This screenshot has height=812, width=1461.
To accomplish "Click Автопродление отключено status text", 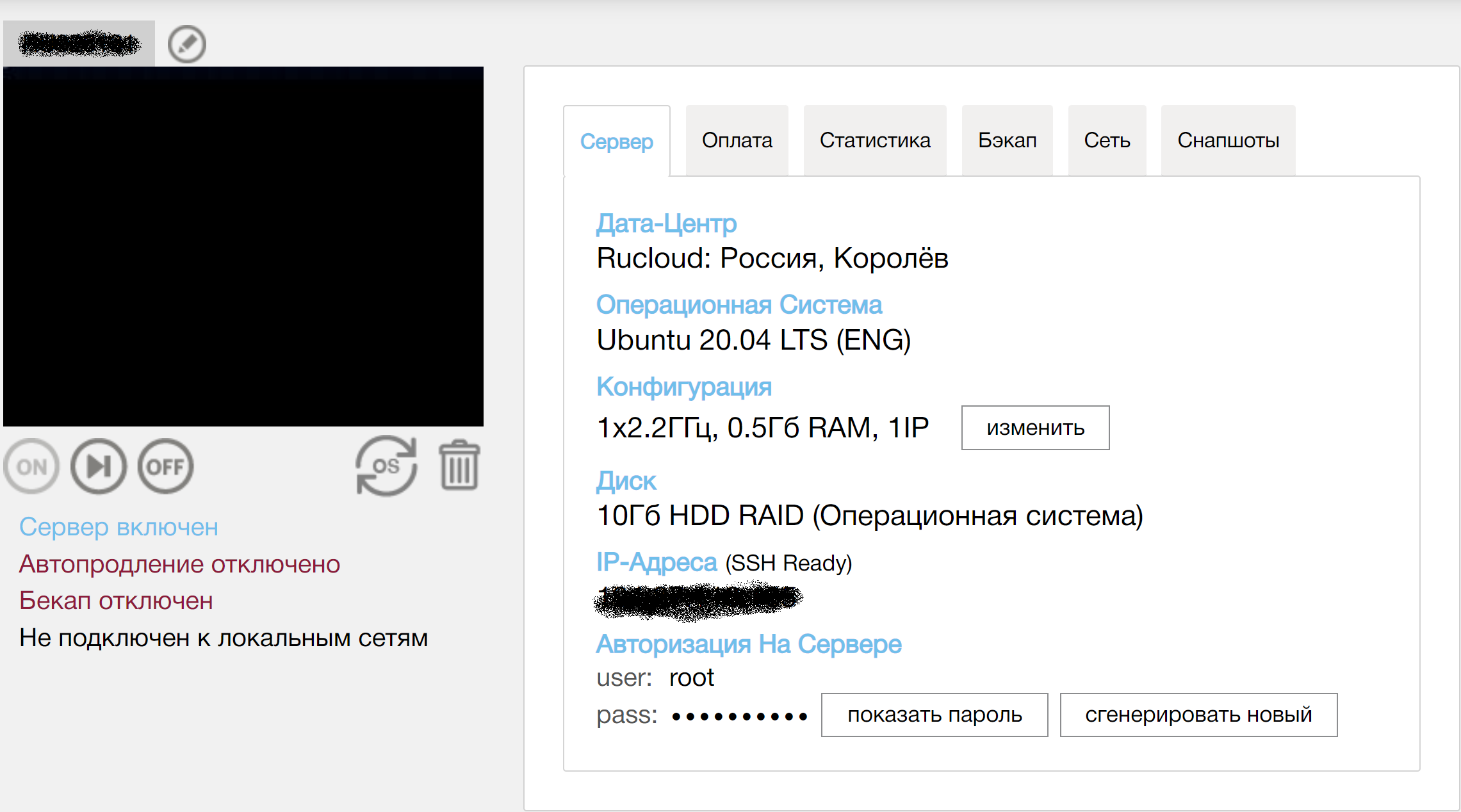I will [179, 564].
